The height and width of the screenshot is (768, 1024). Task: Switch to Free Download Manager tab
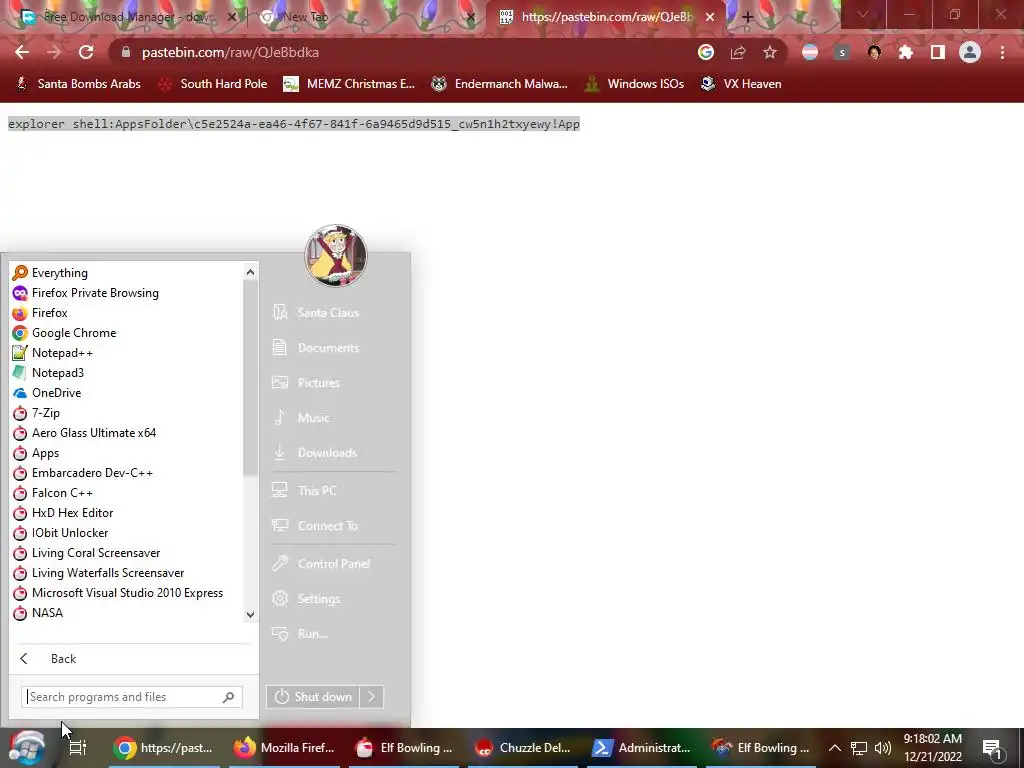point(127,17)
